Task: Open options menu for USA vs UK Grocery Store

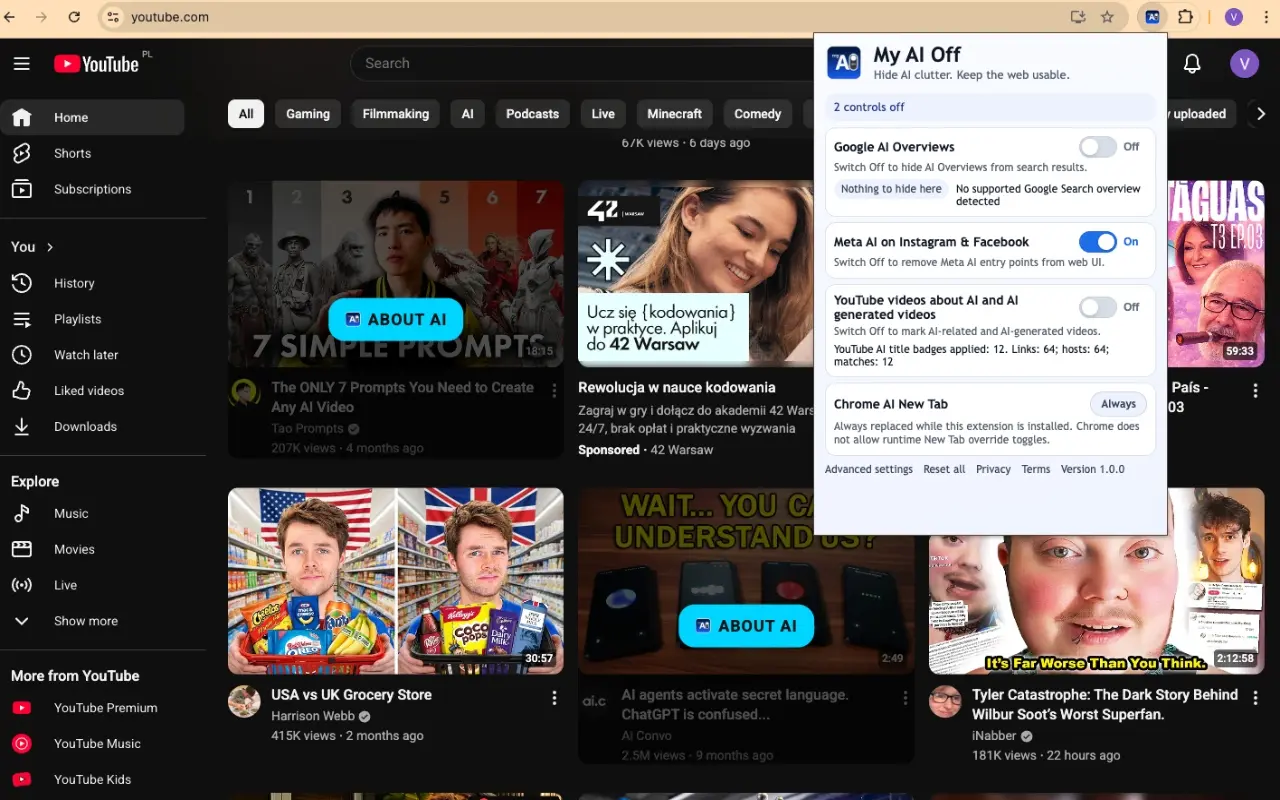Action: 555,698
